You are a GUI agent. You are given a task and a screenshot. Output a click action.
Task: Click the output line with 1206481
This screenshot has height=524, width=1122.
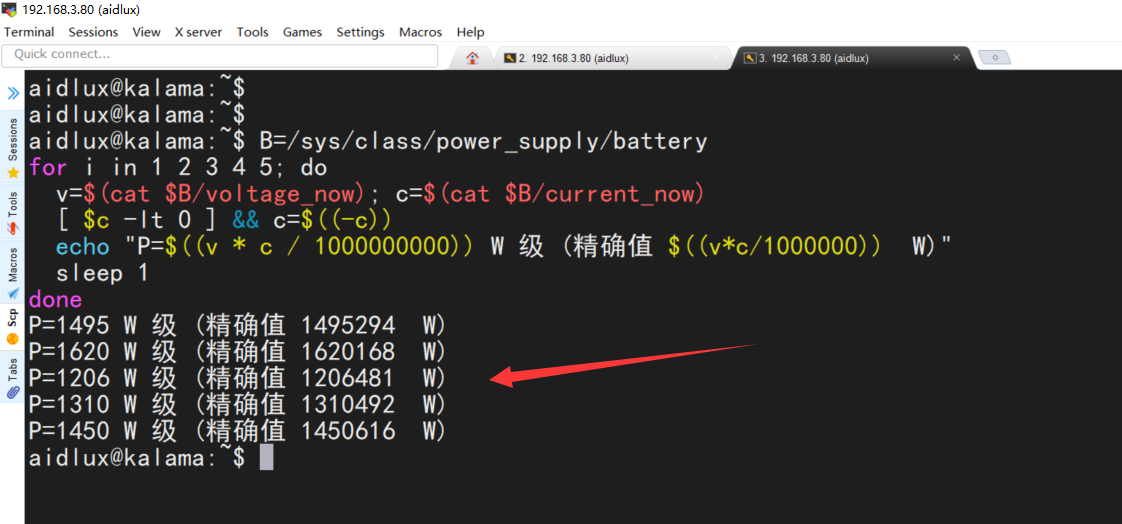coord(237,378)
